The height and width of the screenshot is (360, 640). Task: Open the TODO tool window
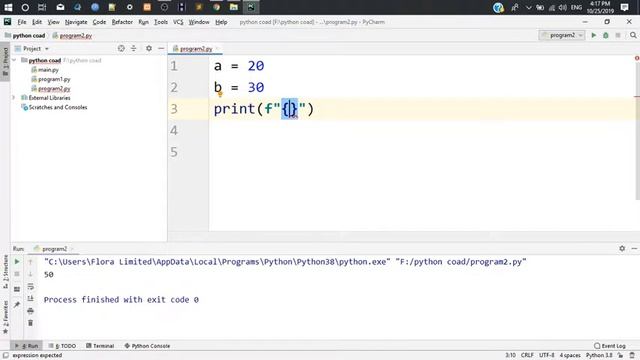tap(62, 346)
